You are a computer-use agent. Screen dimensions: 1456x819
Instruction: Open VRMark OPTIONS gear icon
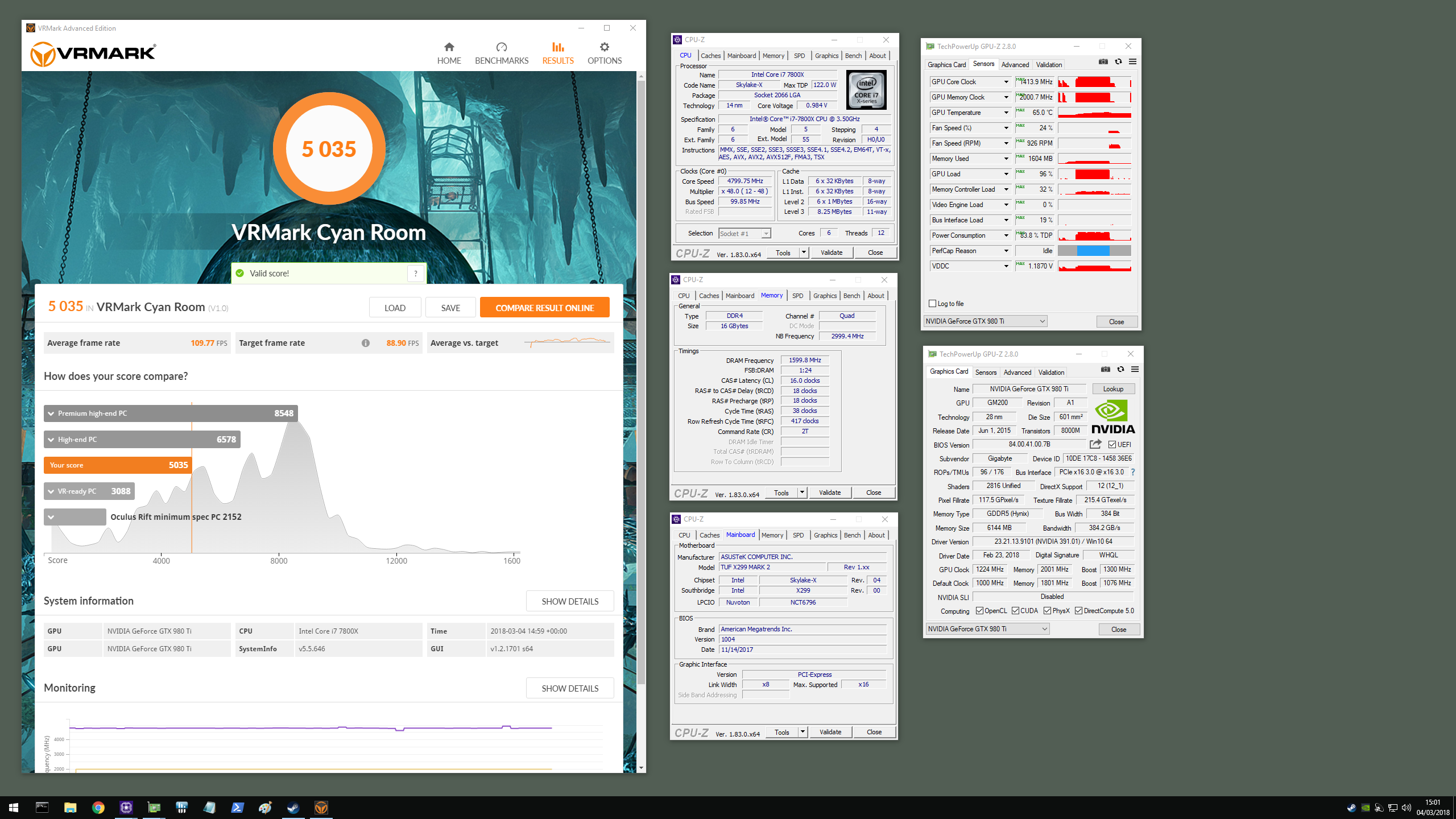pyautogui.click(x=604, y=47)
